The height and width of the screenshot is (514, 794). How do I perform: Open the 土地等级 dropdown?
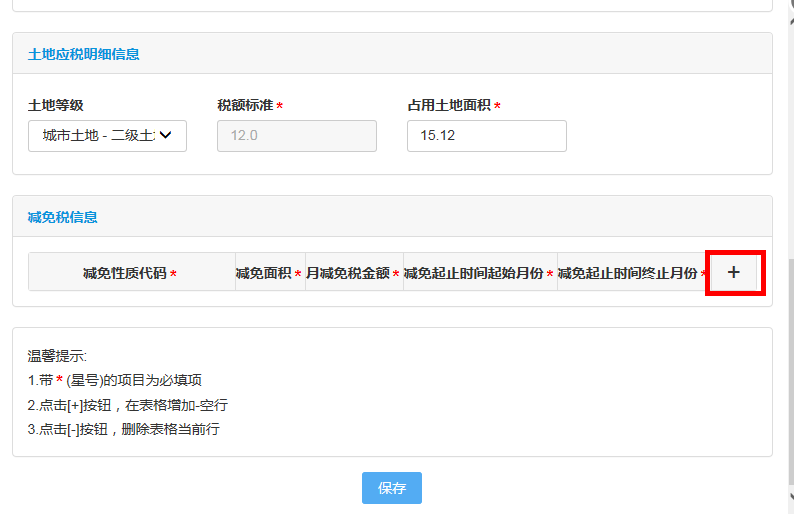pos(107,136)
